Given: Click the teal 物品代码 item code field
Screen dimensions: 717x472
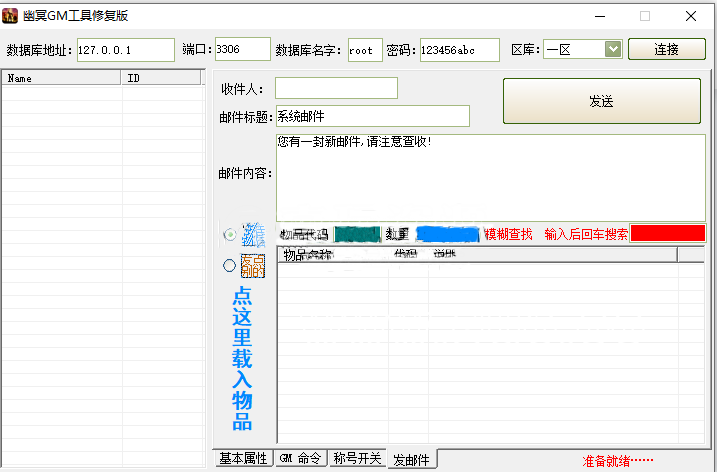Looking at the screenshot, I should pos(357,234).
